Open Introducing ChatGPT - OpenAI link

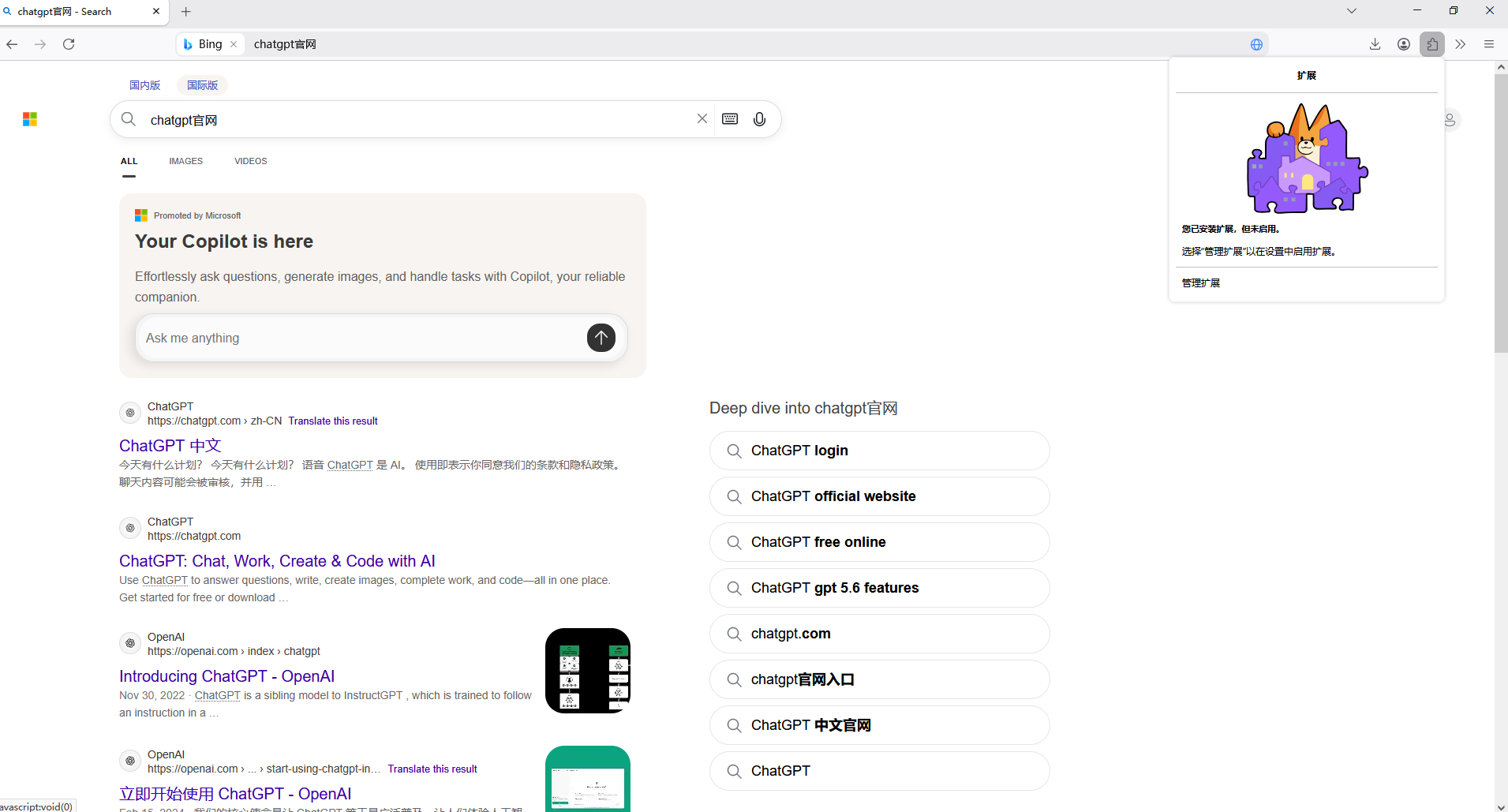[x=227, y=676]
